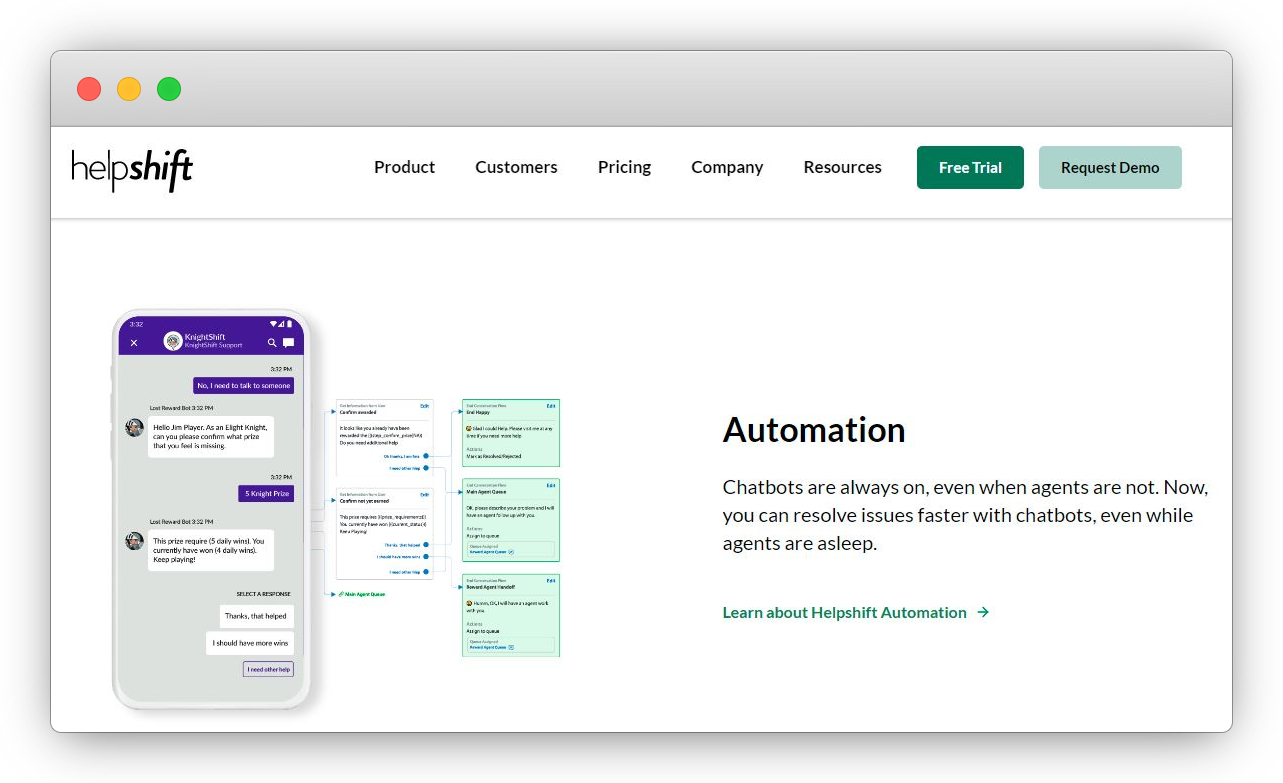This screenshot has width=1283, height=783.
Task: Click the Reward Agent Handoff card title
Action: (x=491, y=587)
